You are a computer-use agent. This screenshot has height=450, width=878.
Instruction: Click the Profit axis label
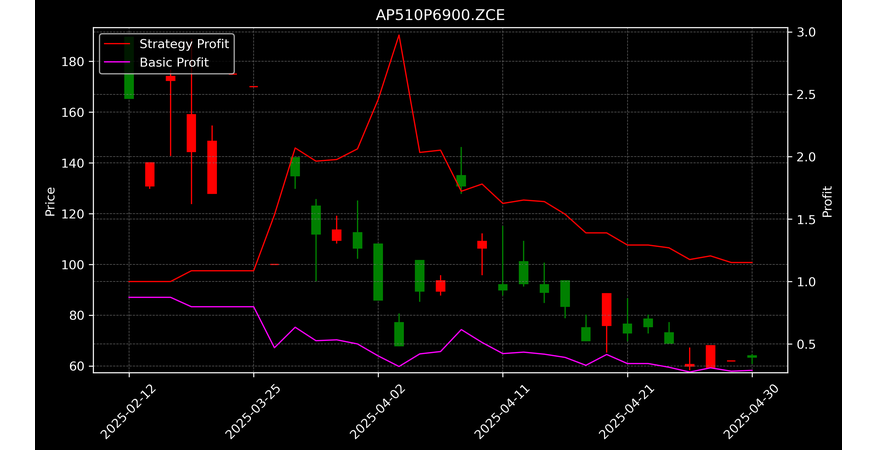[827, 201]
